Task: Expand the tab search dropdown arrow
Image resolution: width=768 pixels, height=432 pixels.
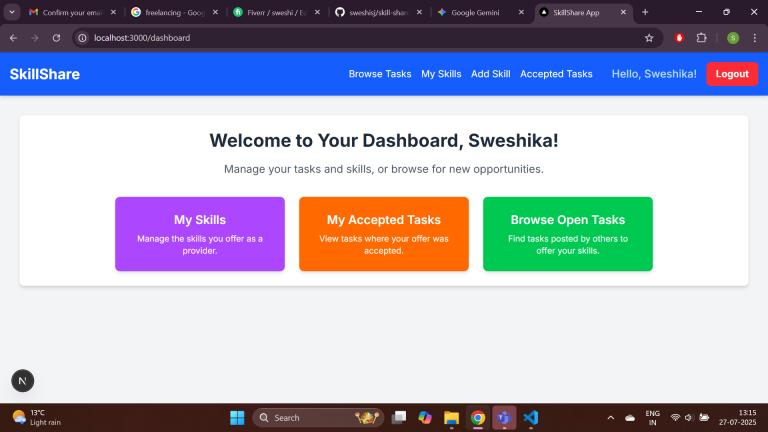Action: pyautogui.click(x=11, y=12)
